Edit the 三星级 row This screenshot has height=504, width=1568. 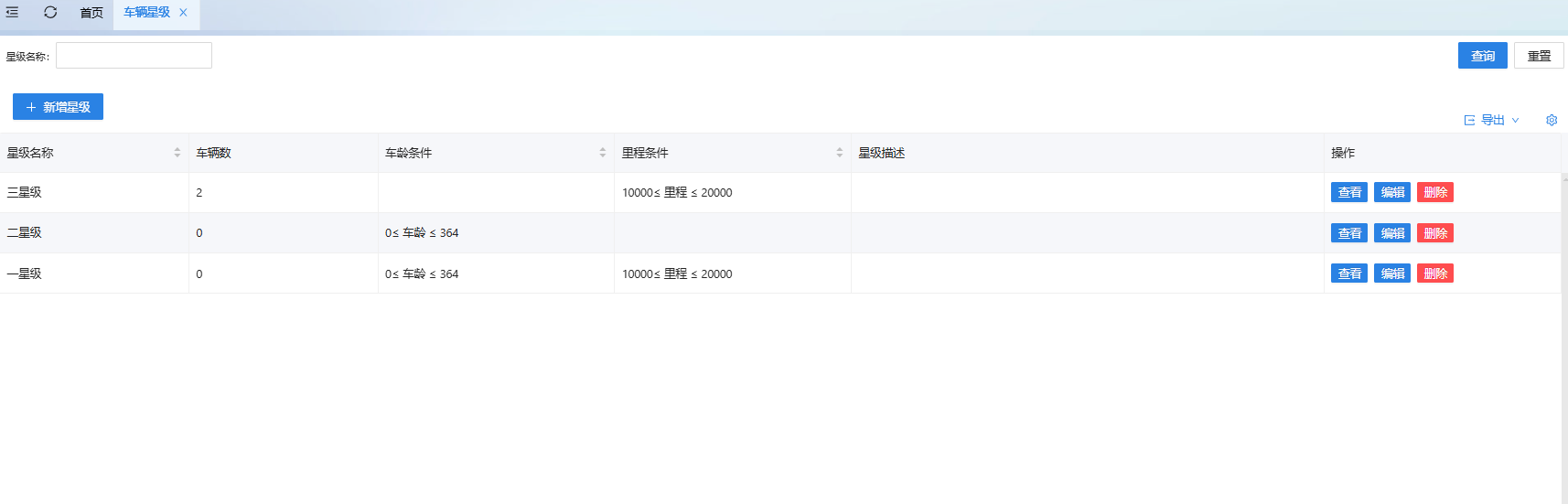pyautogui.click(x=1391, y=192)
